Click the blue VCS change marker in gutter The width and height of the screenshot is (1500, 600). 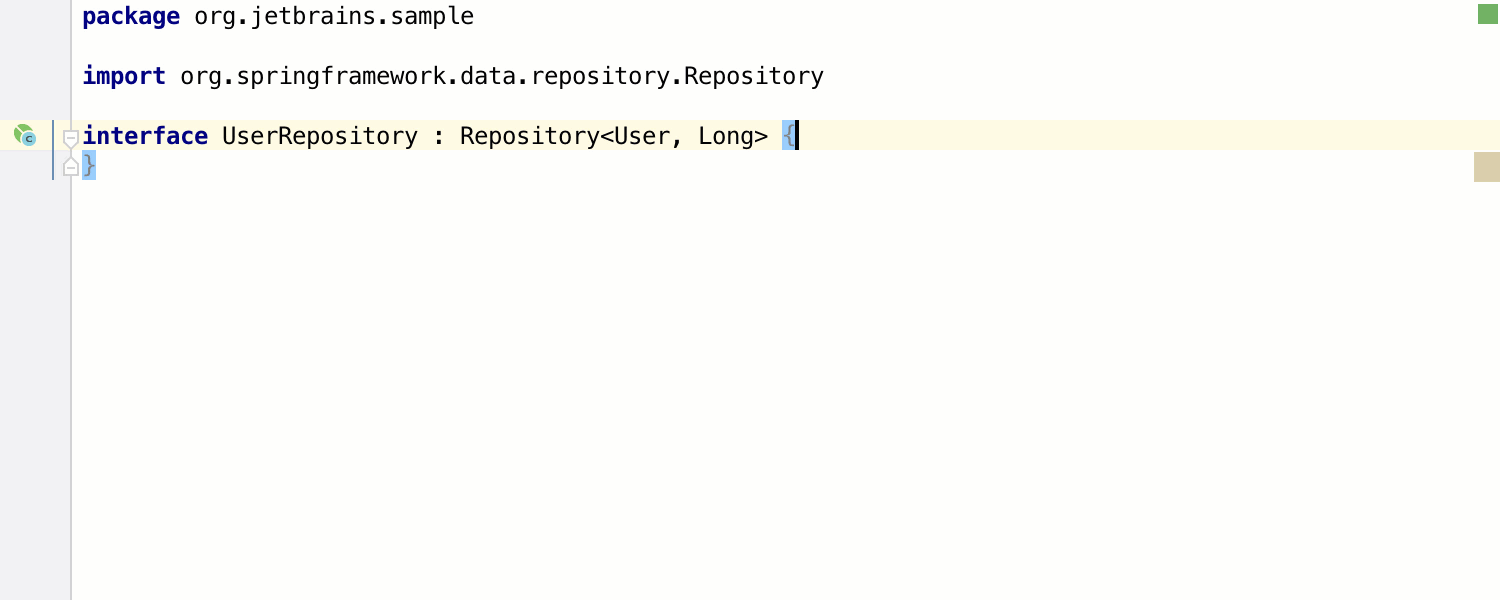pyautogui.click(x=53, y=150)
